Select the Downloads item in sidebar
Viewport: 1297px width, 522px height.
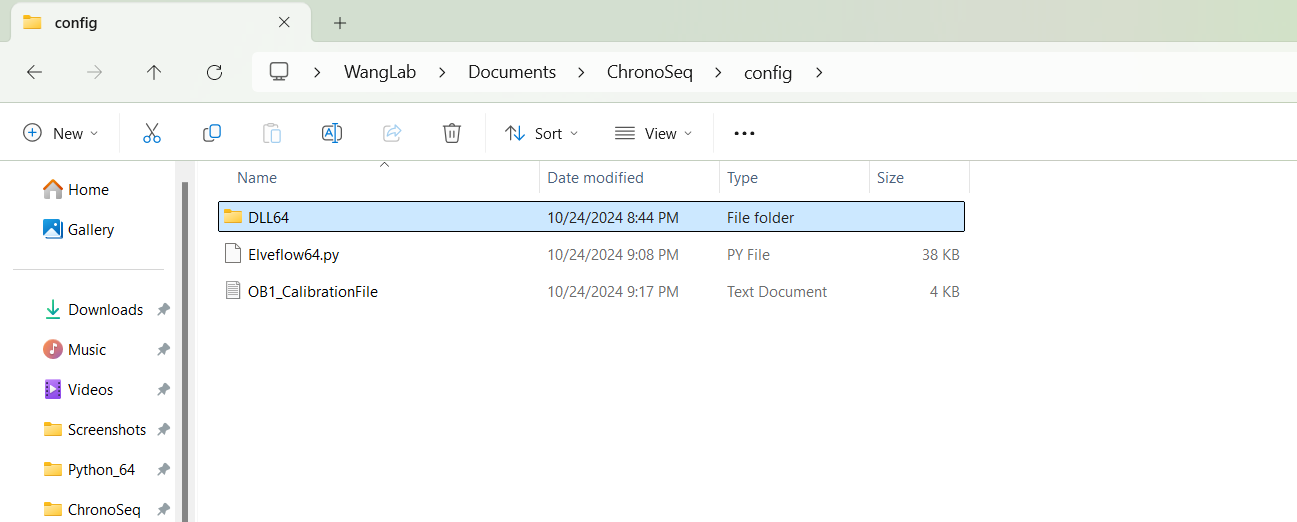coord(105,310)
